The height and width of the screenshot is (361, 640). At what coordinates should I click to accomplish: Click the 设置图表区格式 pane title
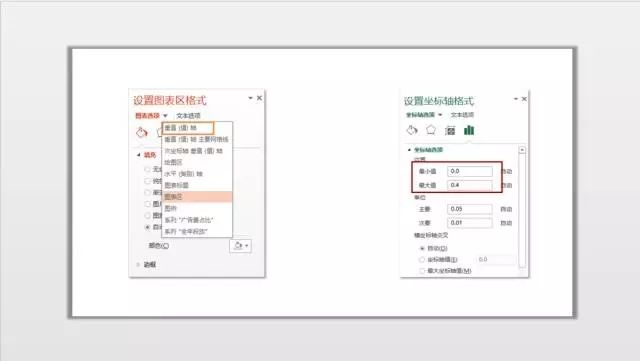(170, 100)
